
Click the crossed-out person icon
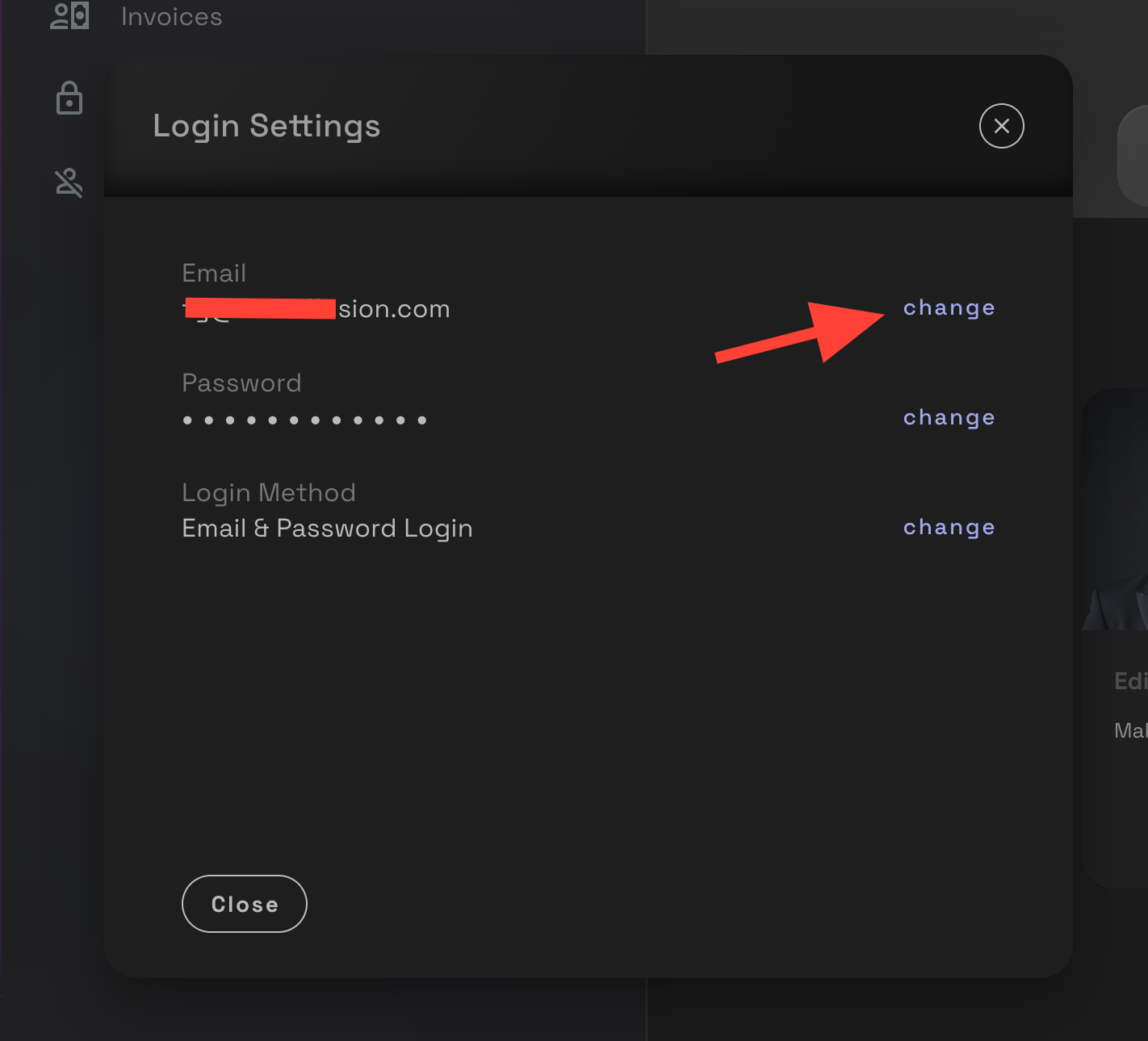69,183
